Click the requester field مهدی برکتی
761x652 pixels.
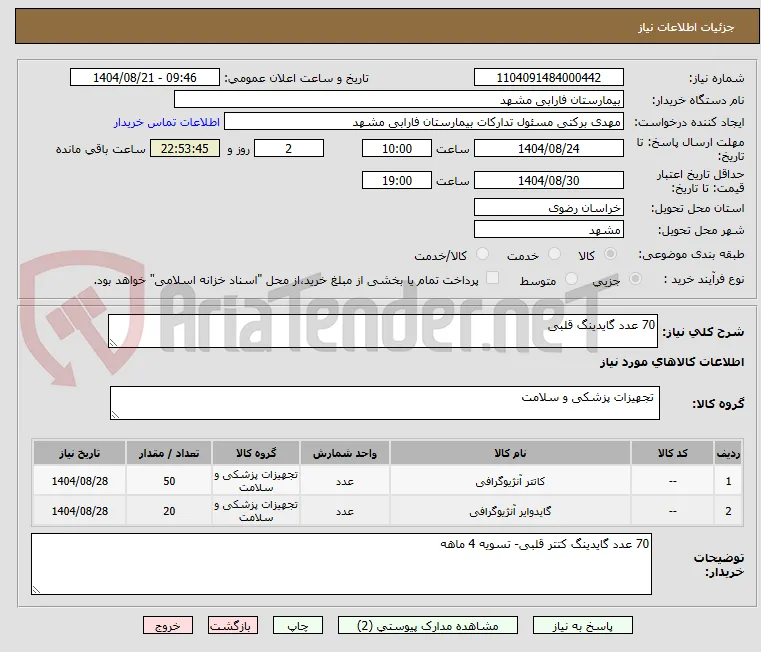click(424, 122)
